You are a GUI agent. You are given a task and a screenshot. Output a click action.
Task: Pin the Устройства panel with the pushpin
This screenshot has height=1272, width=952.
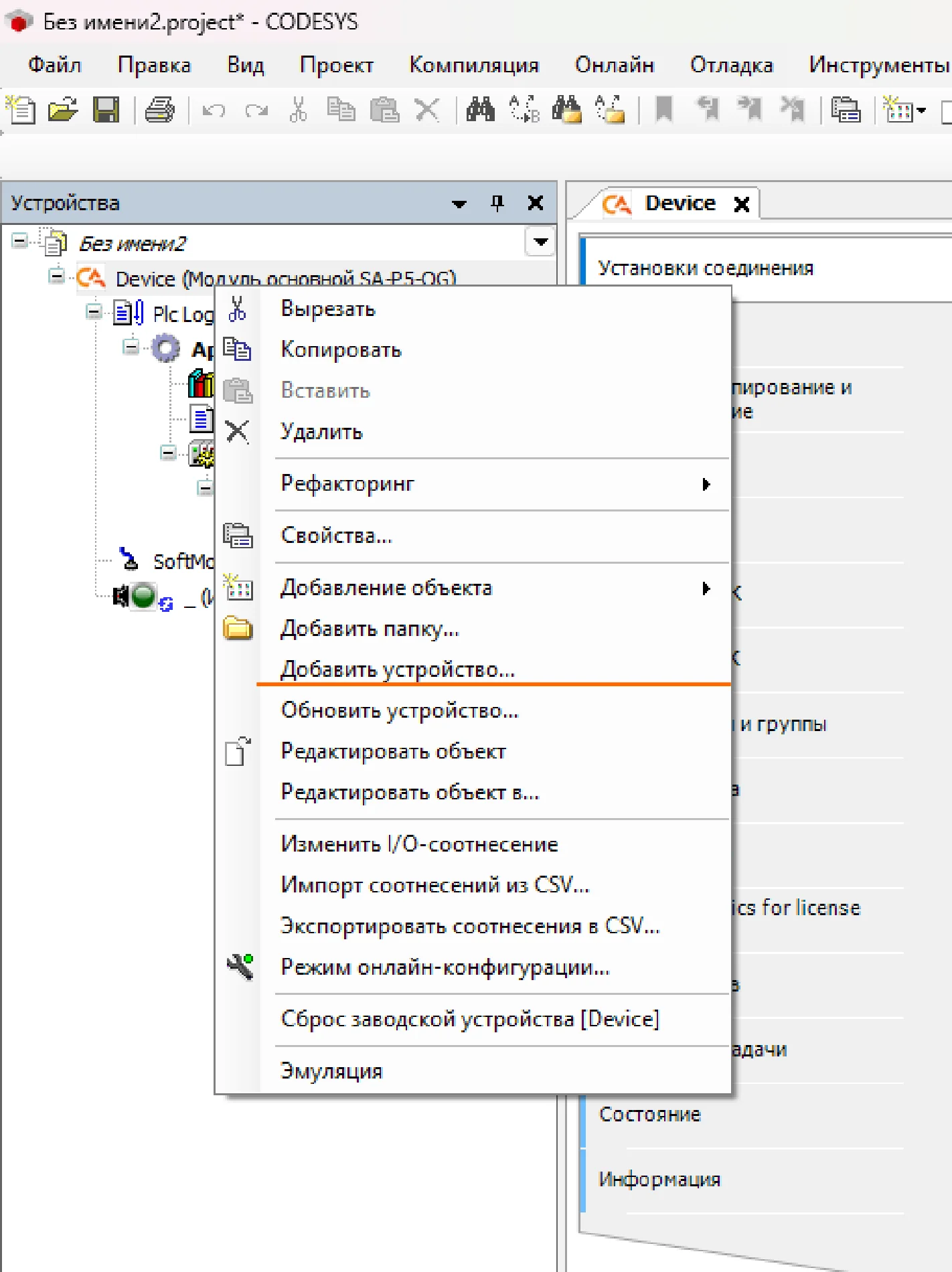[497, 203]
